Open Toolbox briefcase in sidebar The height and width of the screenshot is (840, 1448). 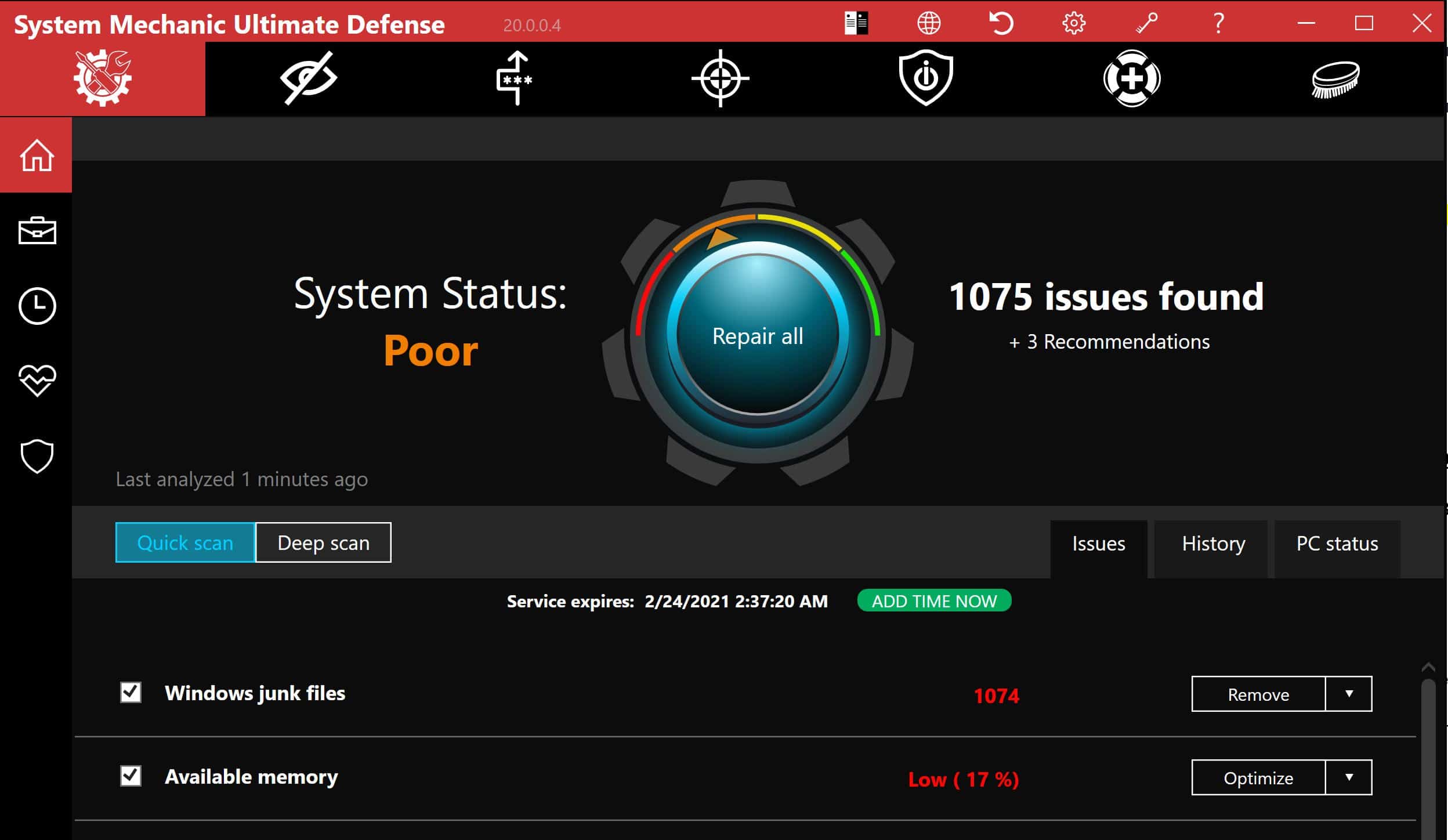coord(37,231)
